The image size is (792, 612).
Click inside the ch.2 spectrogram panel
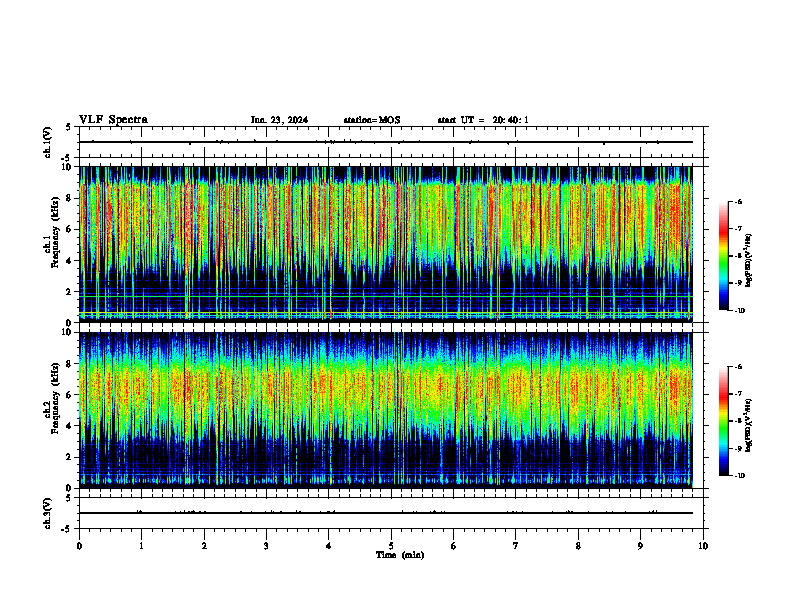tap(386, 410)
